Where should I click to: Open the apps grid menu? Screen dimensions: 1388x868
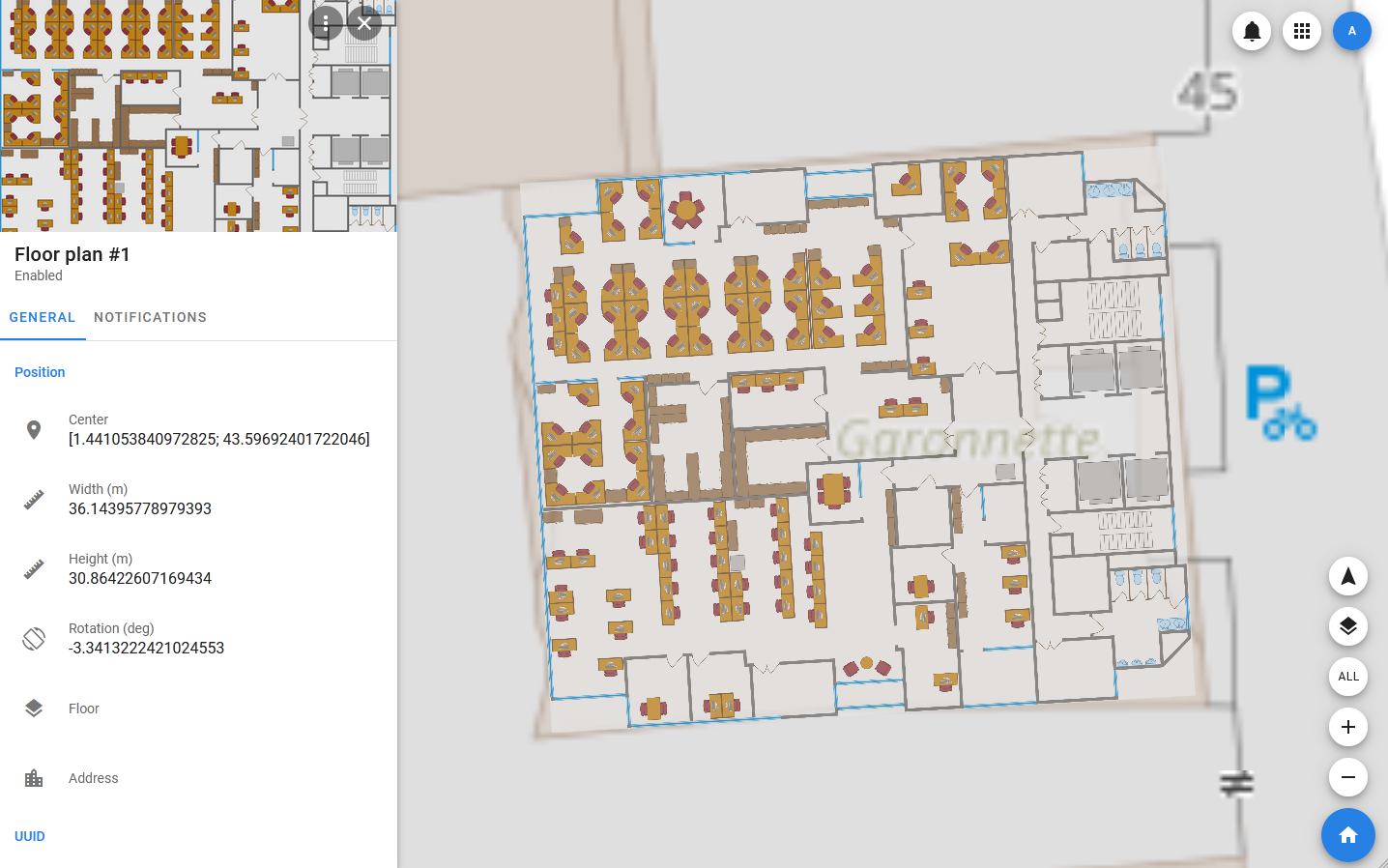tap(1302, 31)
